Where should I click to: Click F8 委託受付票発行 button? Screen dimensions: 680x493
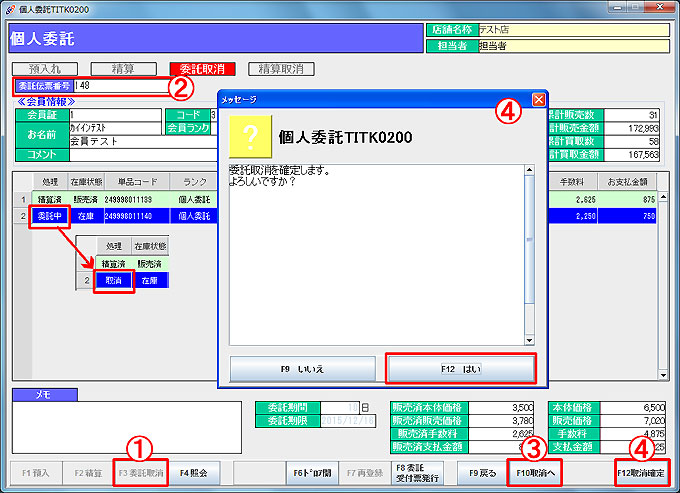point(417,473)
